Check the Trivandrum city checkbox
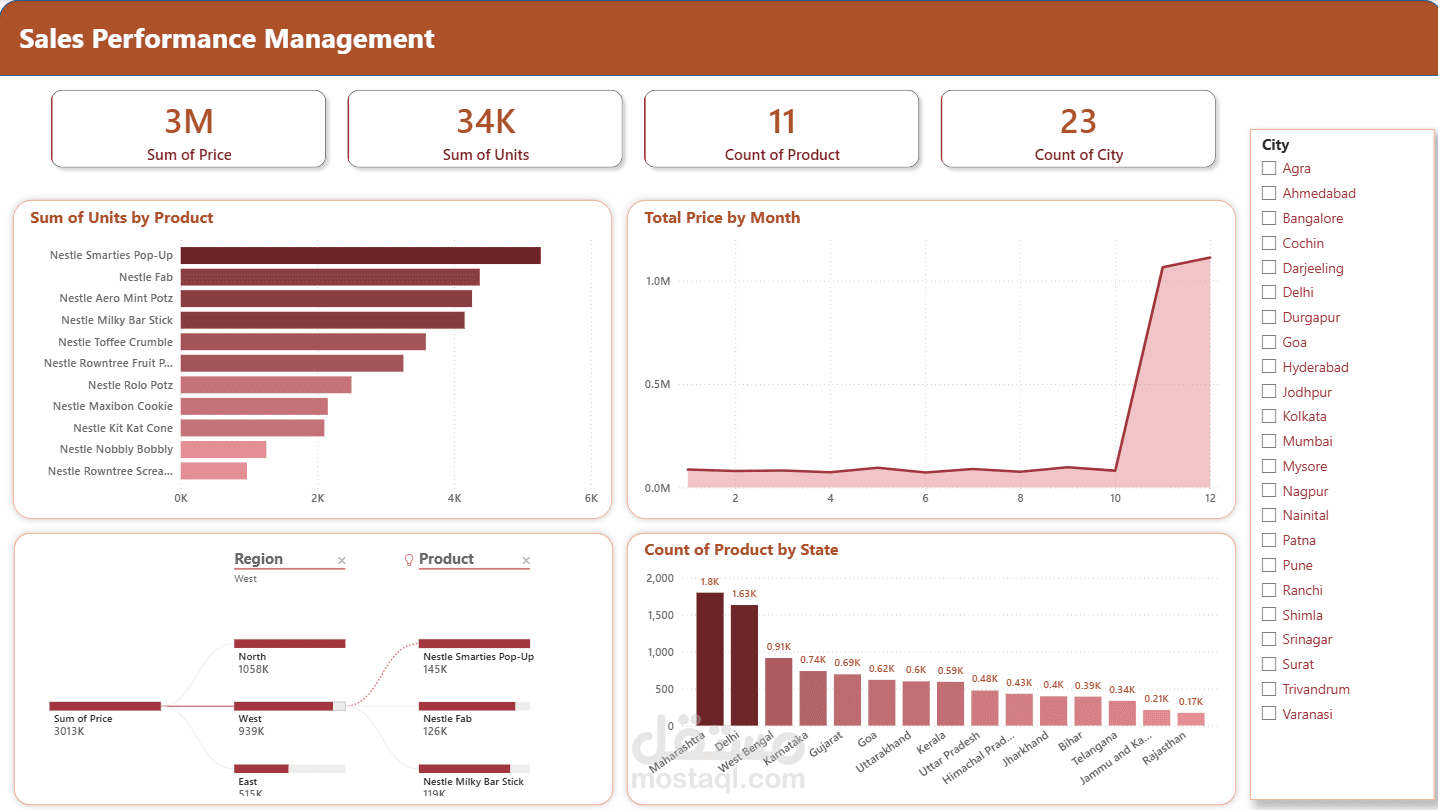The height and width of the screenshot is (810, 1438). click(x=1269, y=689)
